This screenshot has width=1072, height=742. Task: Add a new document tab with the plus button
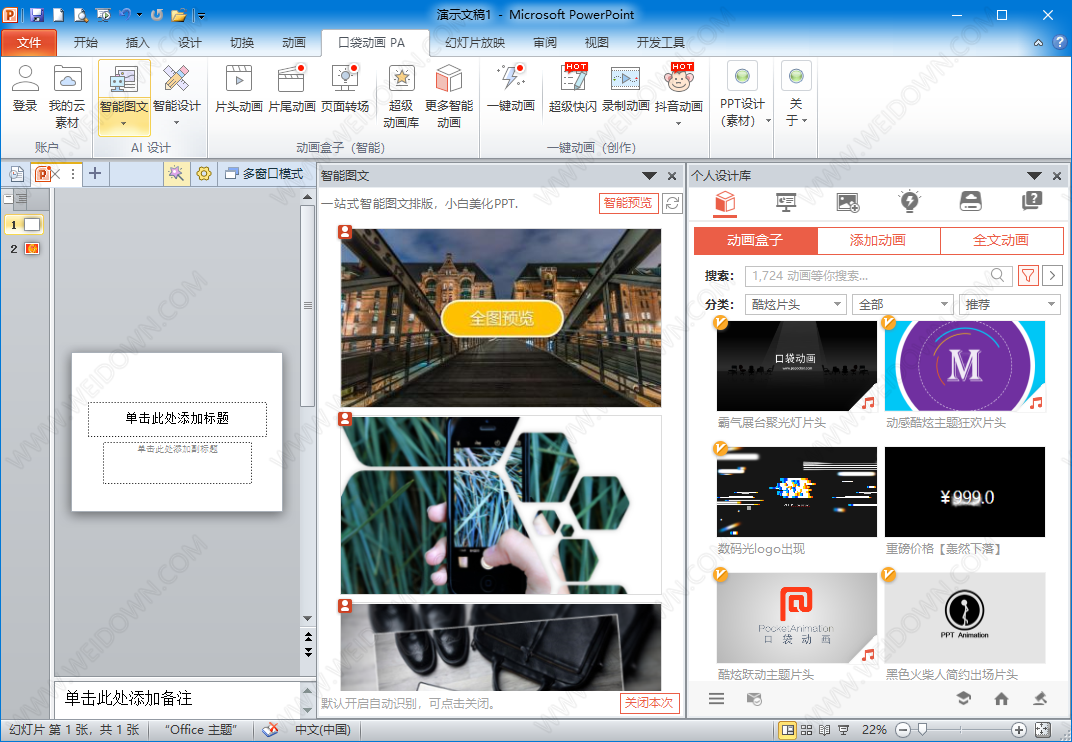tap(95, 174)
